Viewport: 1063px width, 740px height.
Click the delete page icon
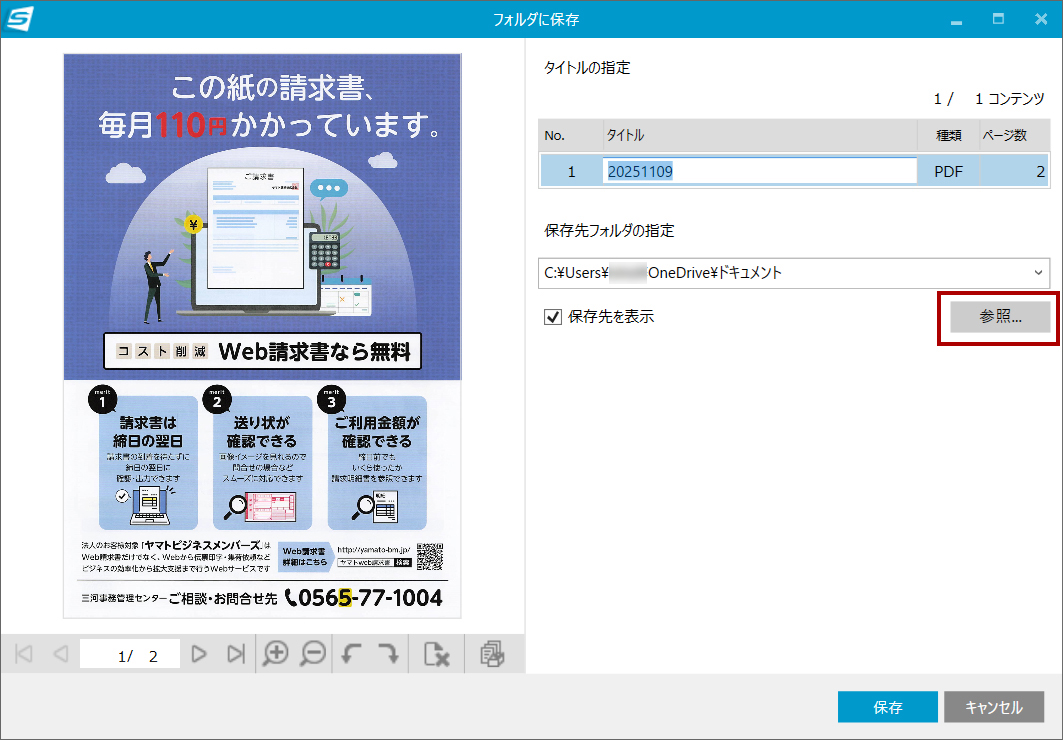pyautogui.click(x=437, y=653)
